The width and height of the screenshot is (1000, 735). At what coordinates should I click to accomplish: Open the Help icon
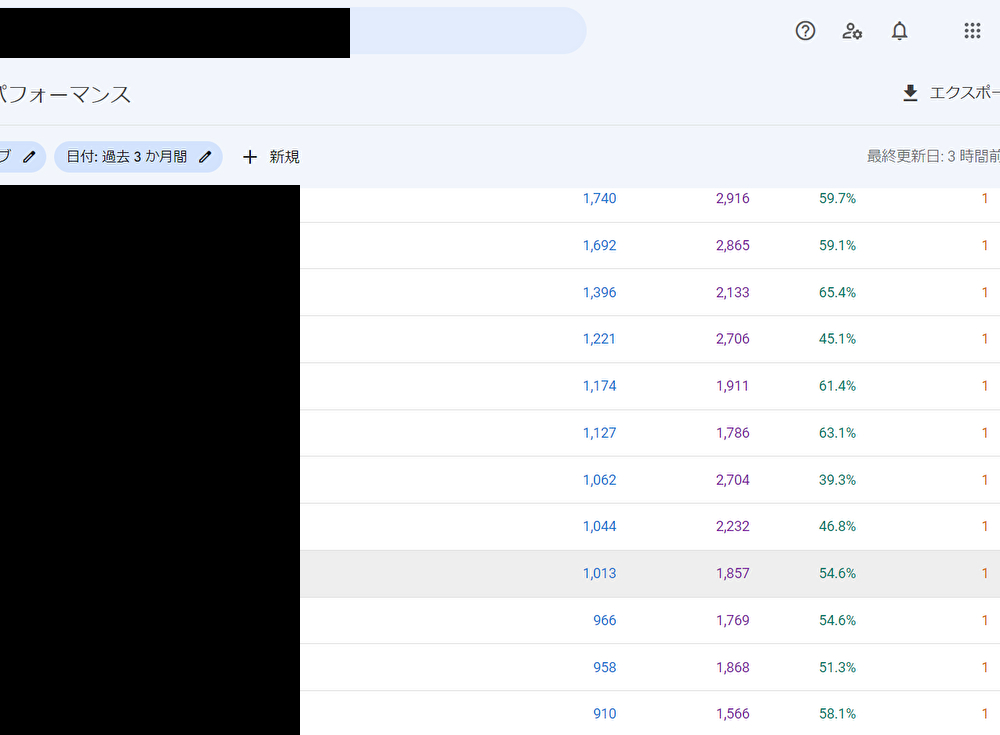click(805, 31)
